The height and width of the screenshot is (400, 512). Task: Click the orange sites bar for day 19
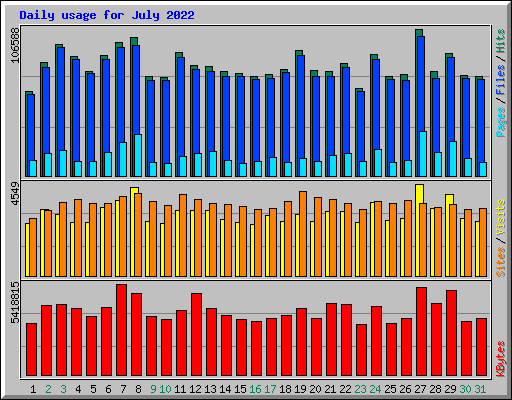click(303, 234)
